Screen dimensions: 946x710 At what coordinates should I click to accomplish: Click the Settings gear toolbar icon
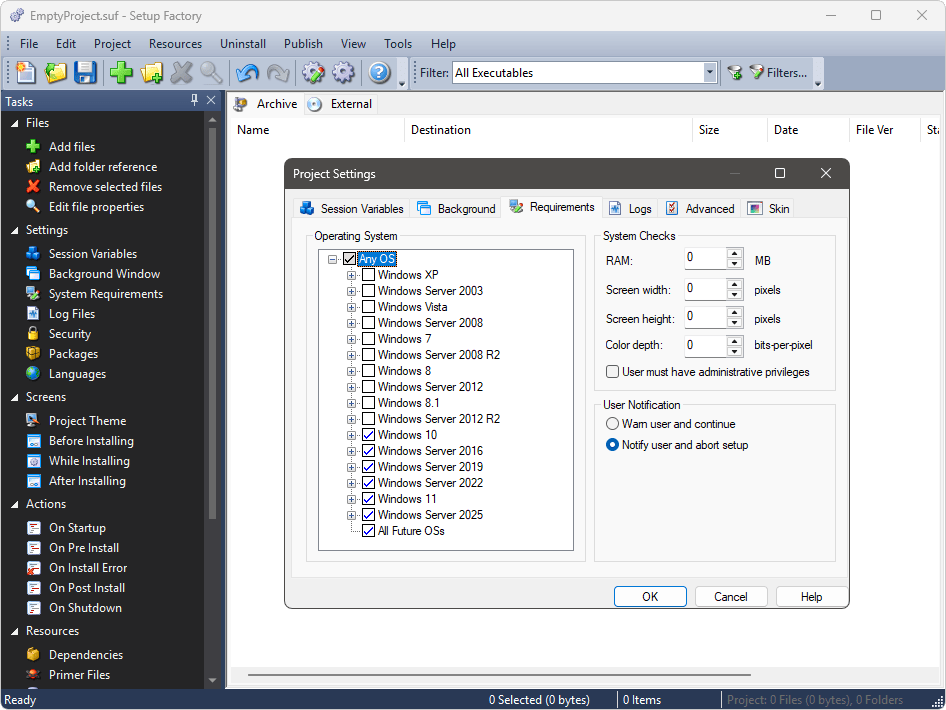point(343,72)
